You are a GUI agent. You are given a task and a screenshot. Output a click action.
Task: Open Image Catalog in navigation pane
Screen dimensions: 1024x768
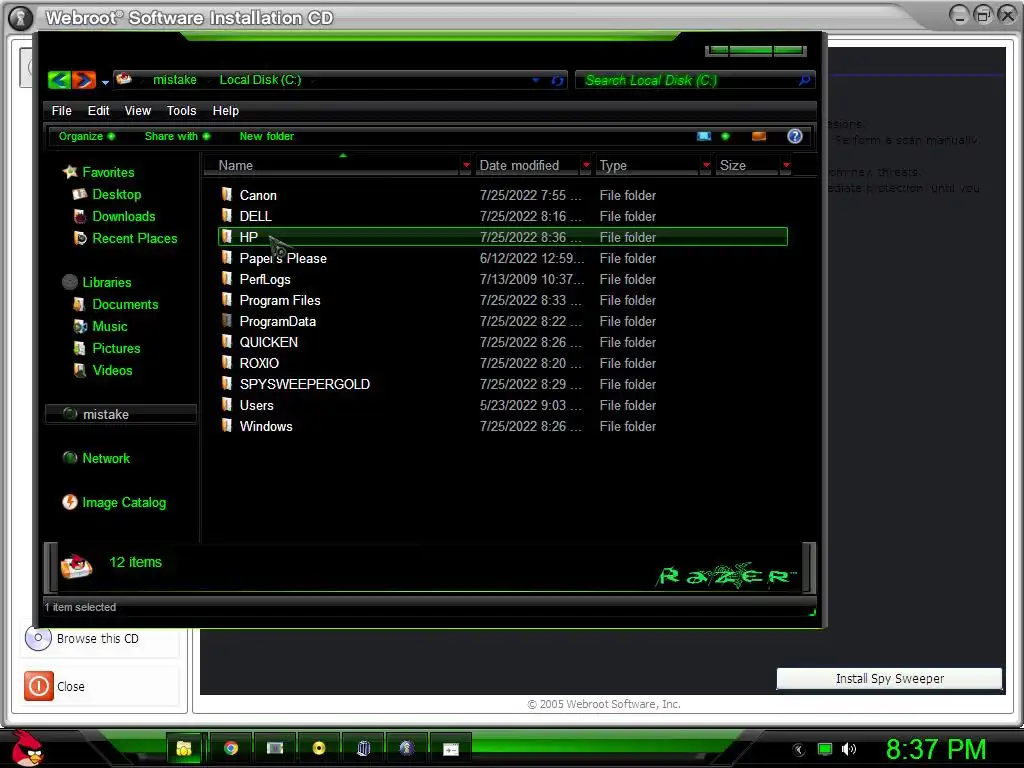coord(123,502)
